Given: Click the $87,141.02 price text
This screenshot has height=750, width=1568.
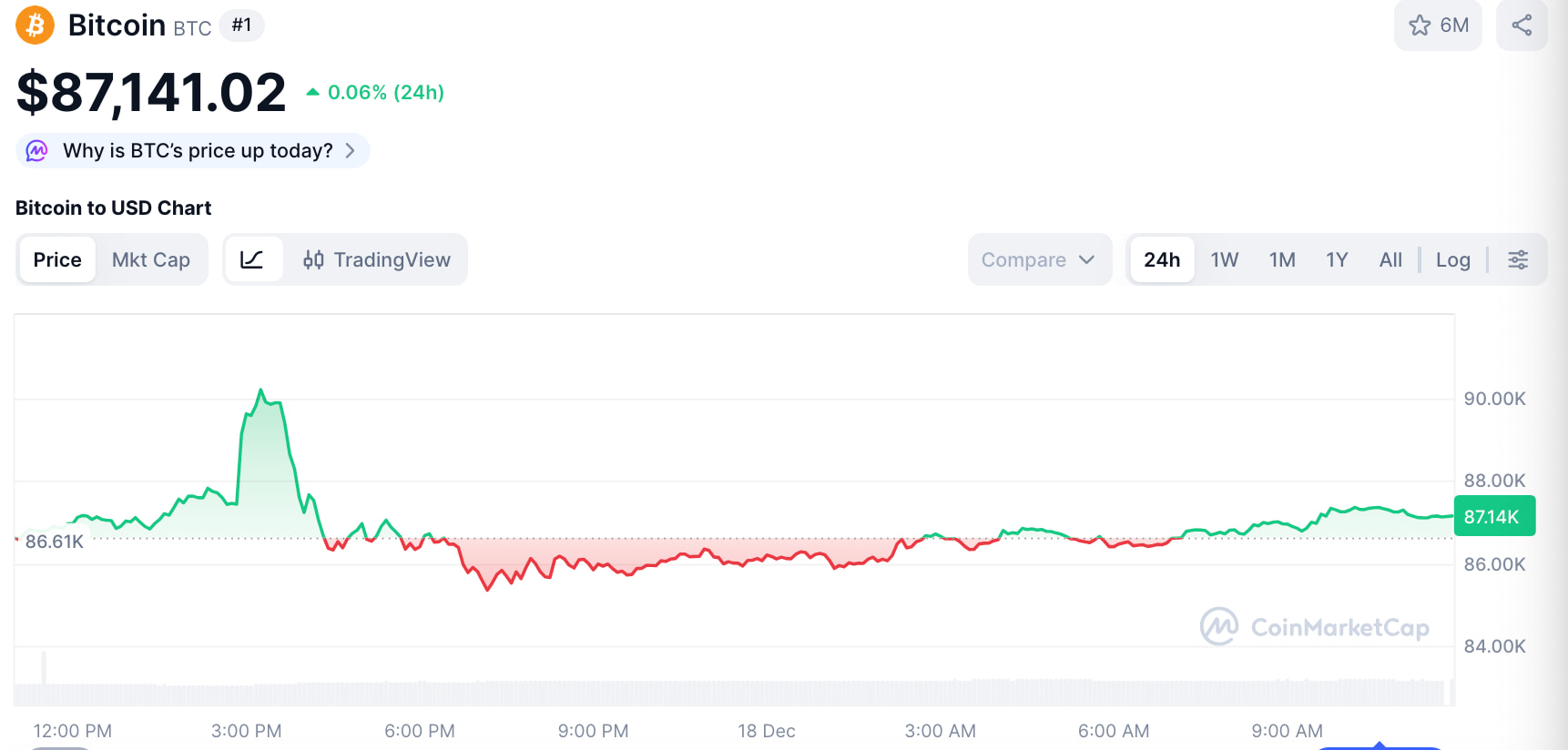Looking at the screenshot, I should pyautogui.click(x=151, y=92).
